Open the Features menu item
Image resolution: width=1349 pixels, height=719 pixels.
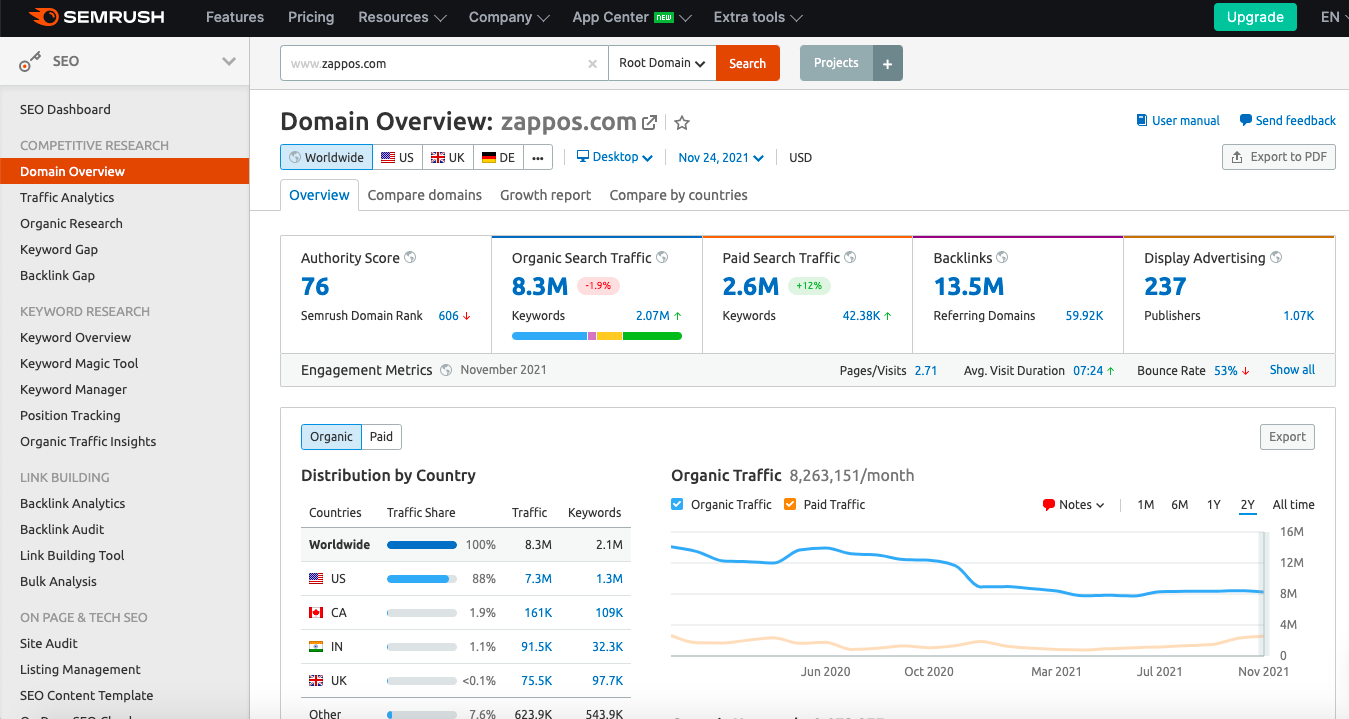pos(235,17)
